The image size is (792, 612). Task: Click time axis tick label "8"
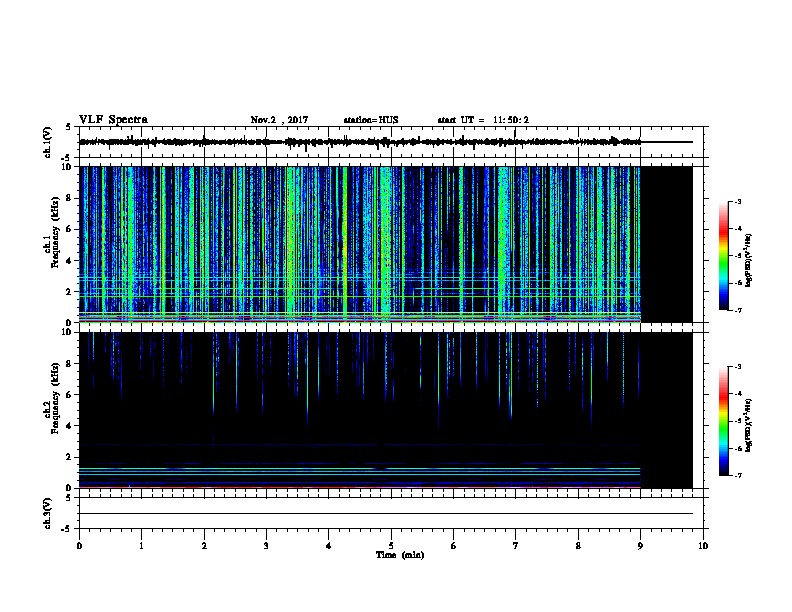[x=578, y=546]
